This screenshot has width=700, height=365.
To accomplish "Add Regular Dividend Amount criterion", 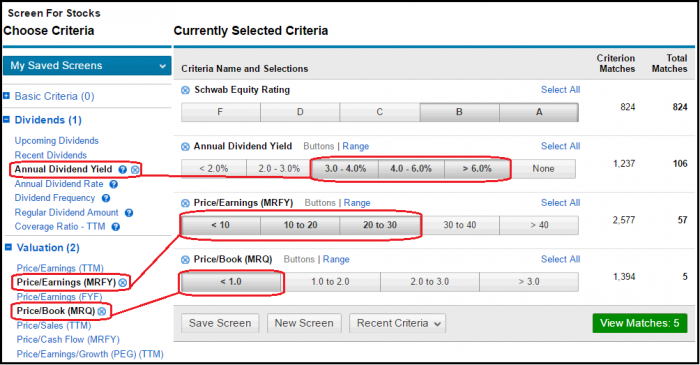I will click(x=67, y=212).
